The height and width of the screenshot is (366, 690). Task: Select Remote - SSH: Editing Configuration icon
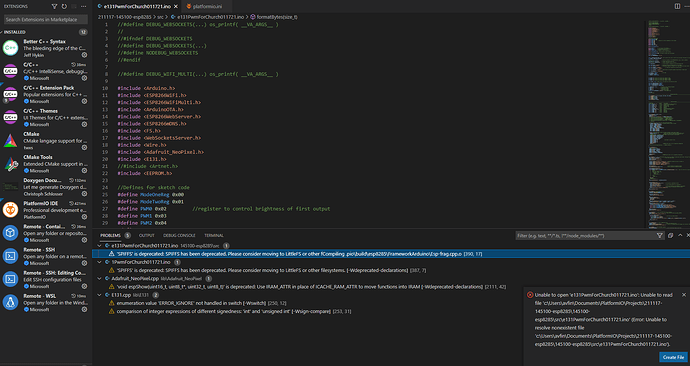[x=11, y=279]
